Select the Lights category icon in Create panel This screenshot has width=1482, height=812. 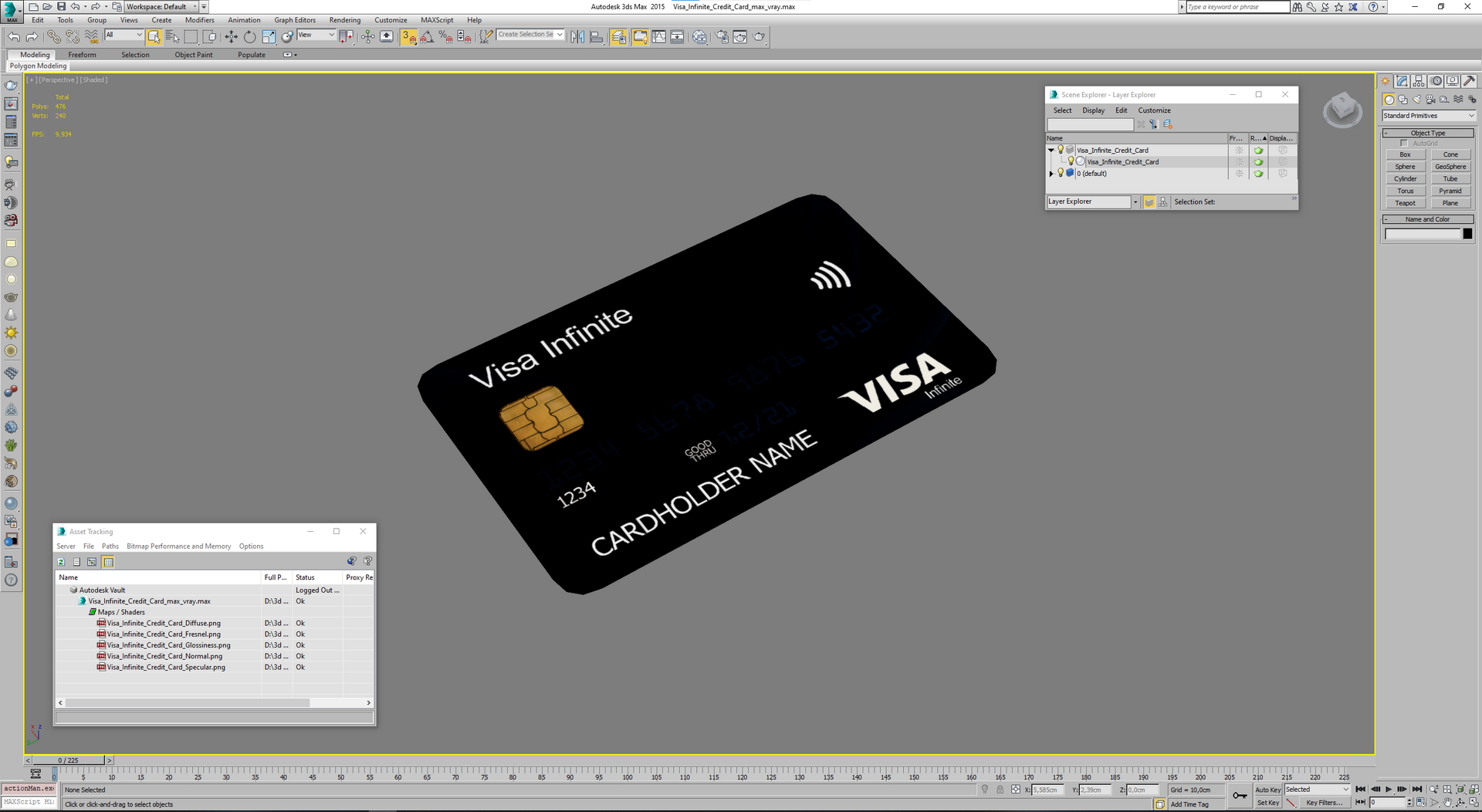(1416, 100)
